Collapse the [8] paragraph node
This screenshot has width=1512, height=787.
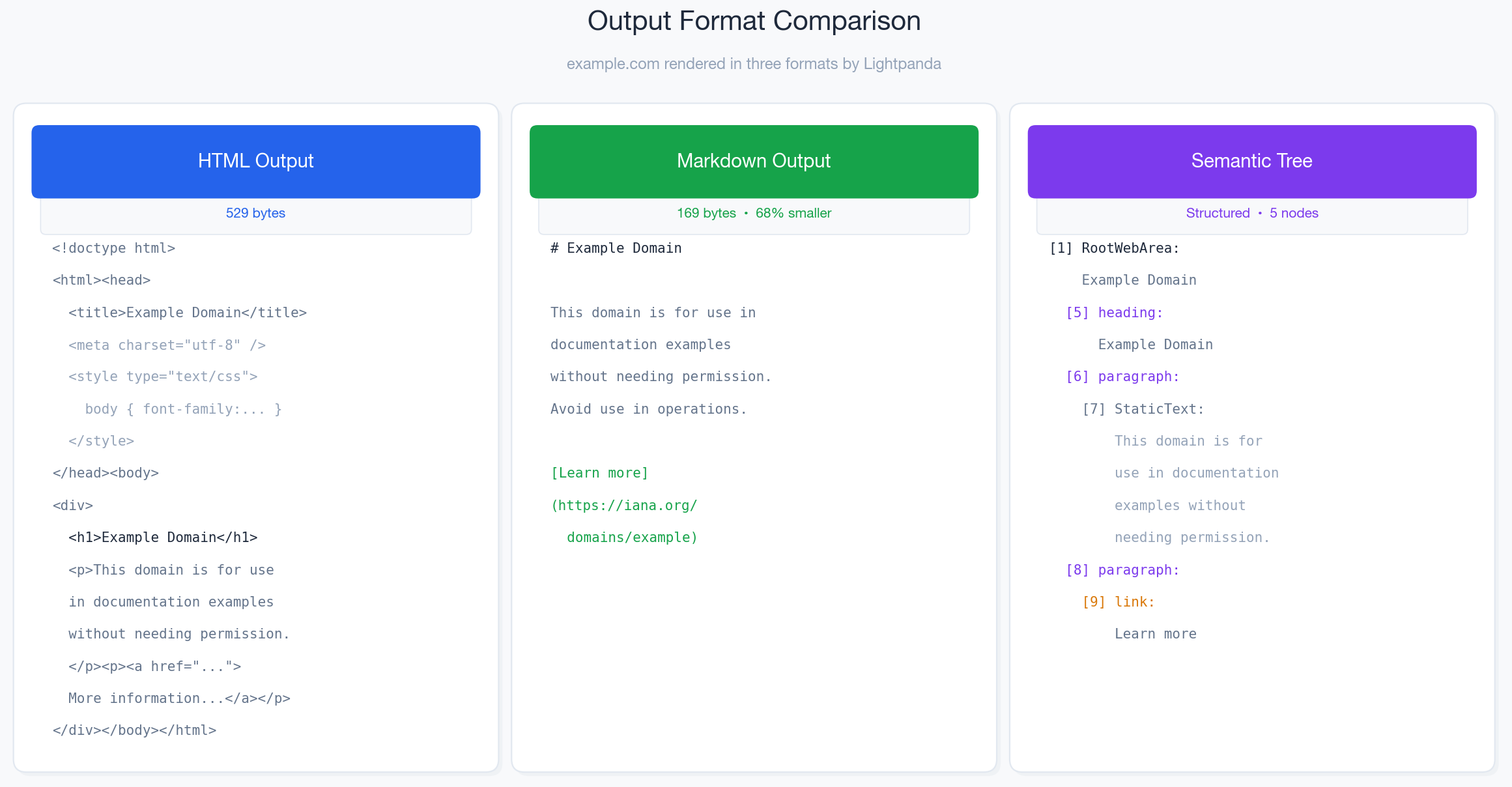click(1122, 570)
